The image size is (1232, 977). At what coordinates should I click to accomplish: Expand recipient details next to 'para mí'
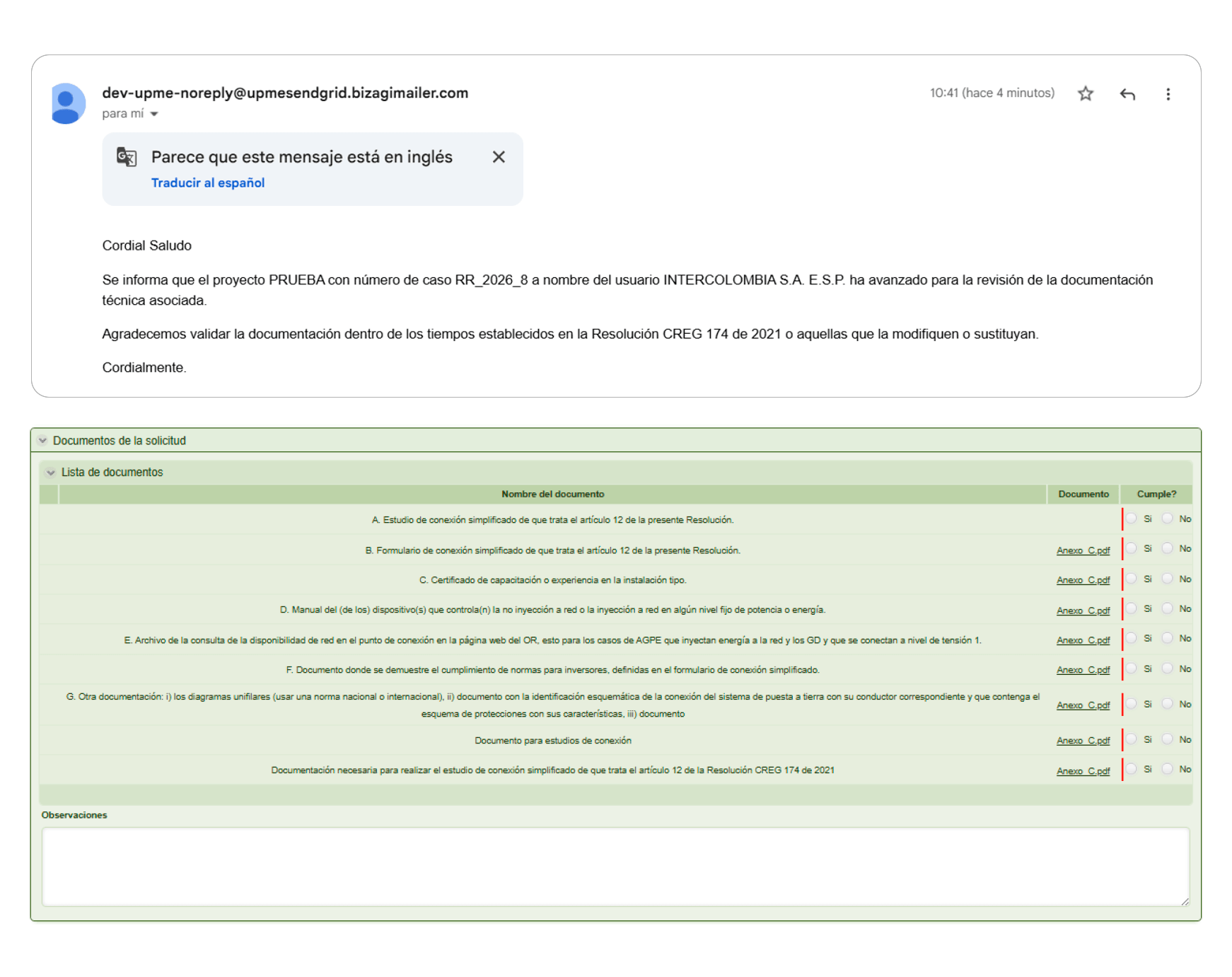click(x=154, y=114)
